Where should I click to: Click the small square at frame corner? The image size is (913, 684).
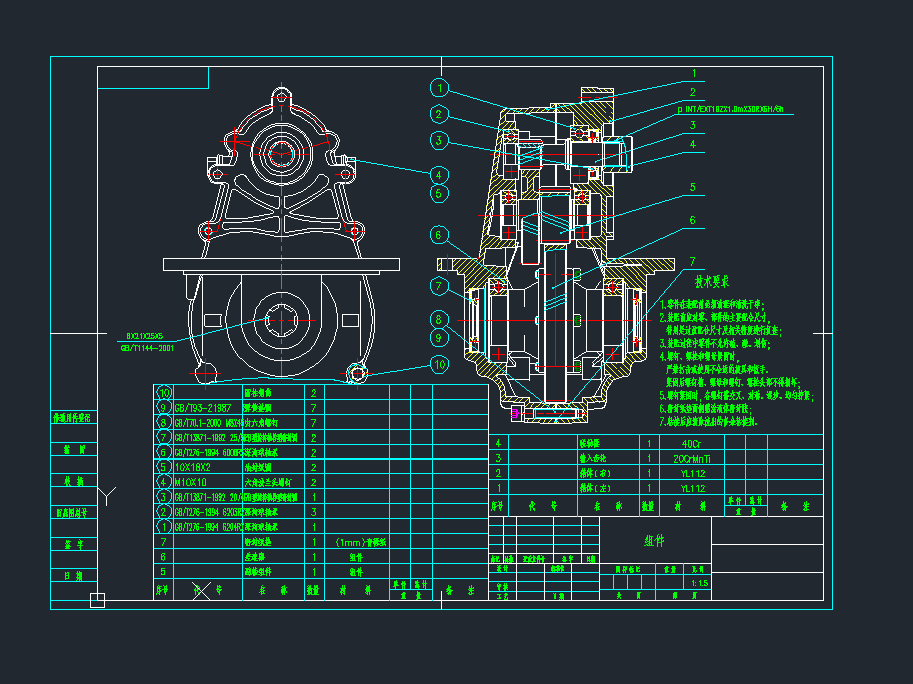tap(97, 600)
